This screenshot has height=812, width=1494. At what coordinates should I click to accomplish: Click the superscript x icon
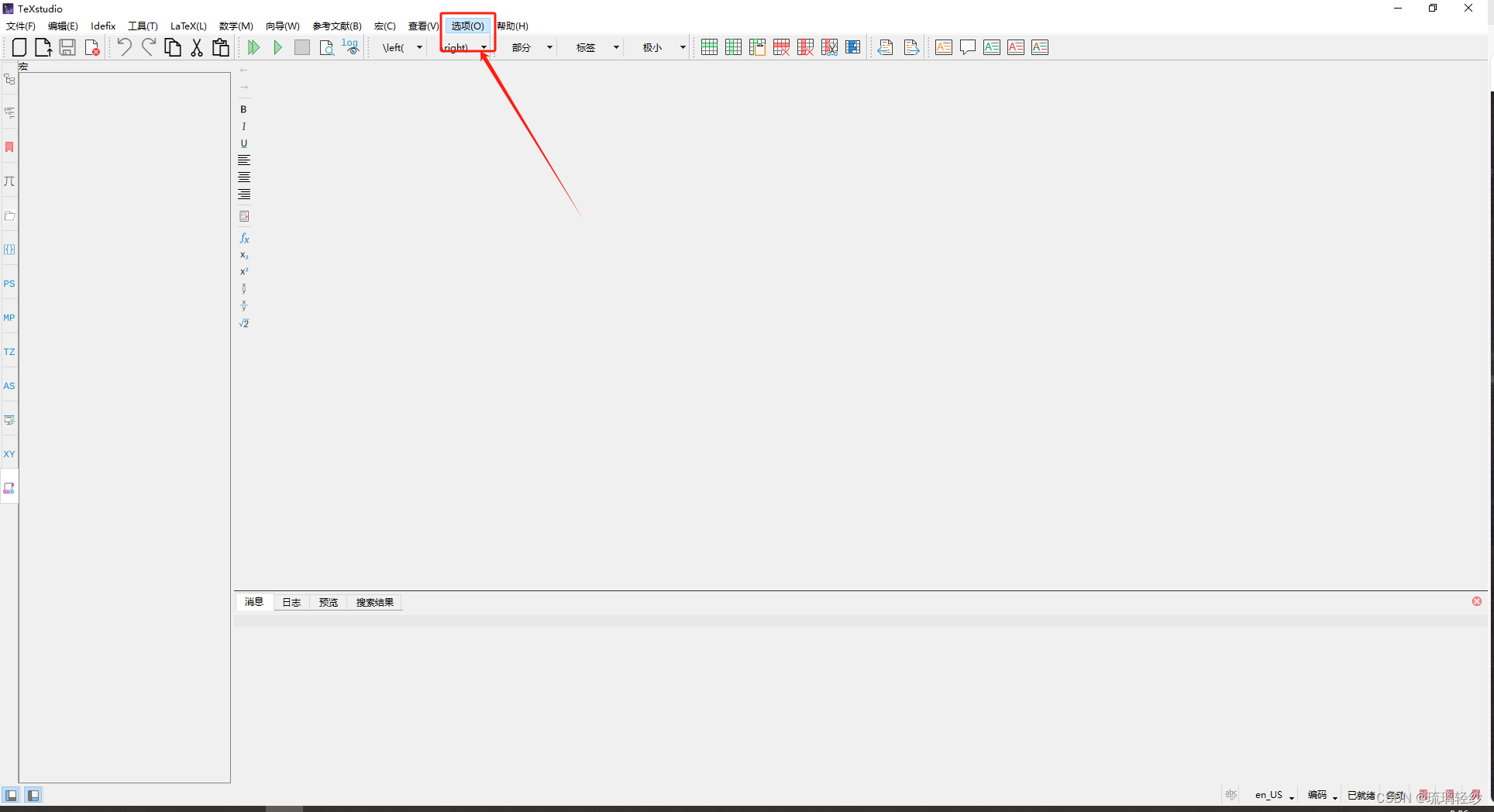[x=244, y=272]
